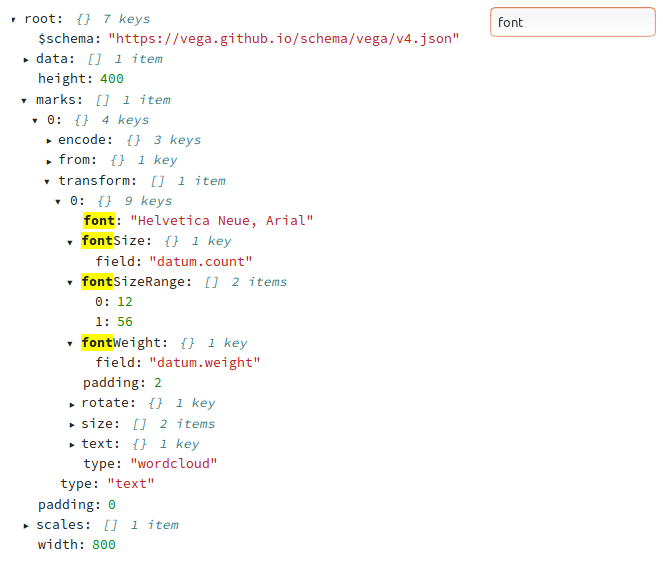Collapse the transform array node

click(47, 182)
